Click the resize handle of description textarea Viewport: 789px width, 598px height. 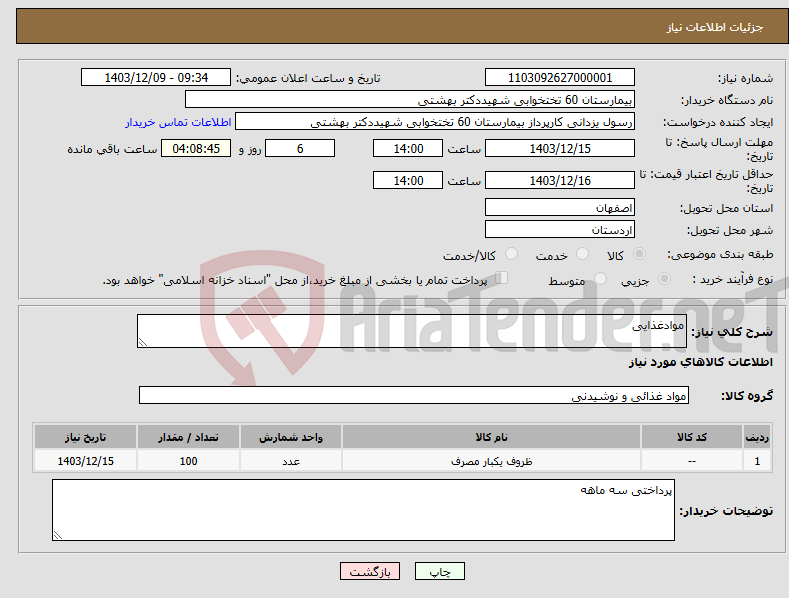pyautogui.click(x=143, y=342)
